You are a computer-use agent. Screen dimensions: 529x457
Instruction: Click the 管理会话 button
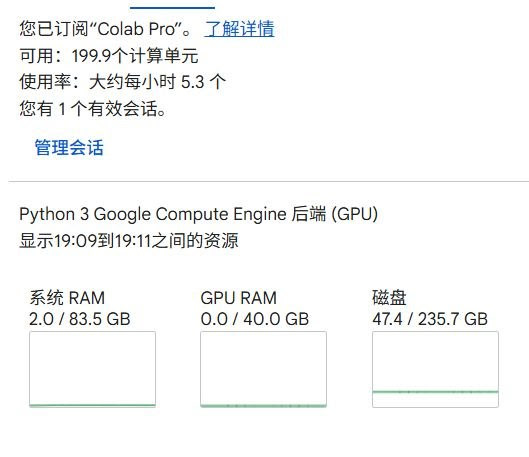click(x=69, y=148)
